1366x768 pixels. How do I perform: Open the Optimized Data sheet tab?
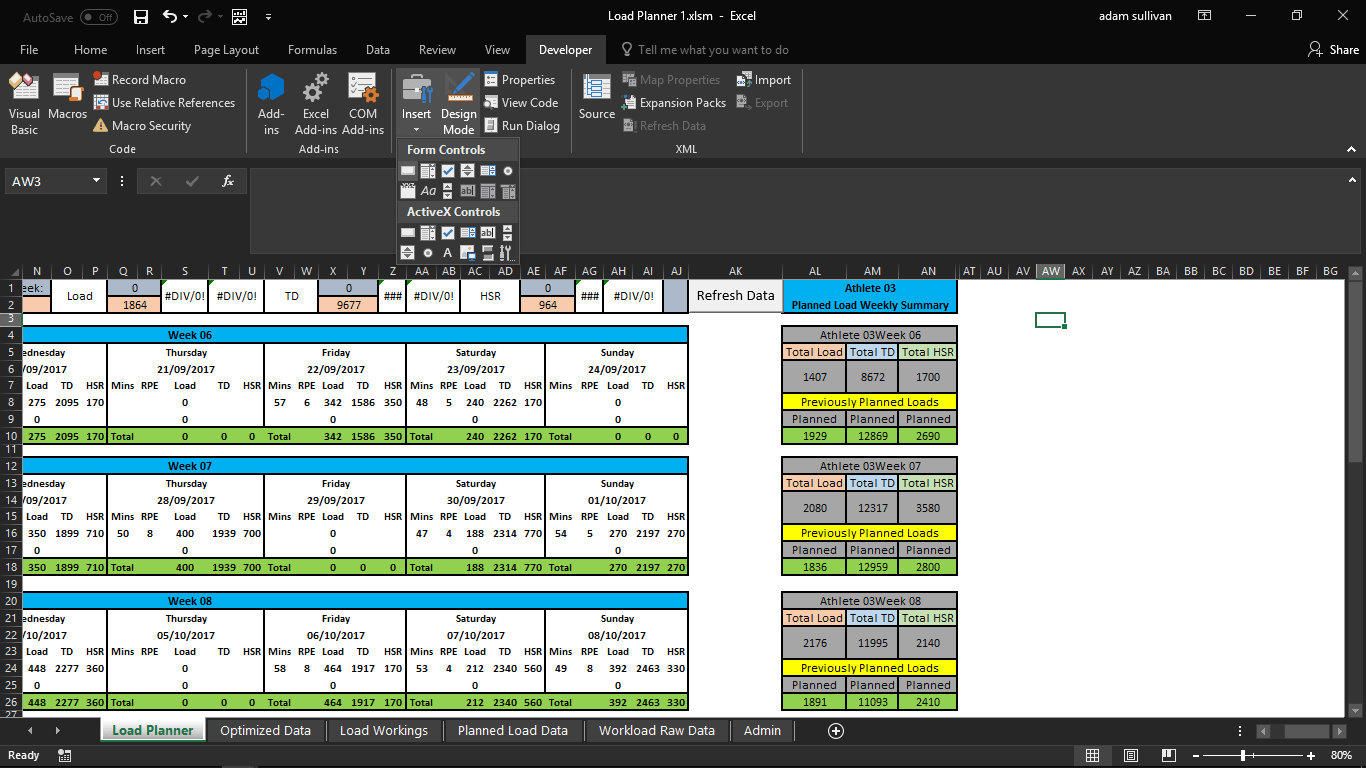point(264,730)
